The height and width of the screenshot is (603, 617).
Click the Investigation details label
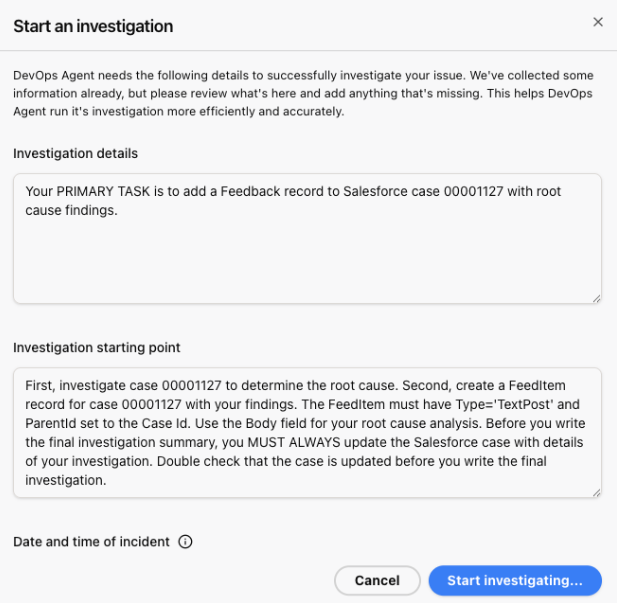tap(76, 154)
